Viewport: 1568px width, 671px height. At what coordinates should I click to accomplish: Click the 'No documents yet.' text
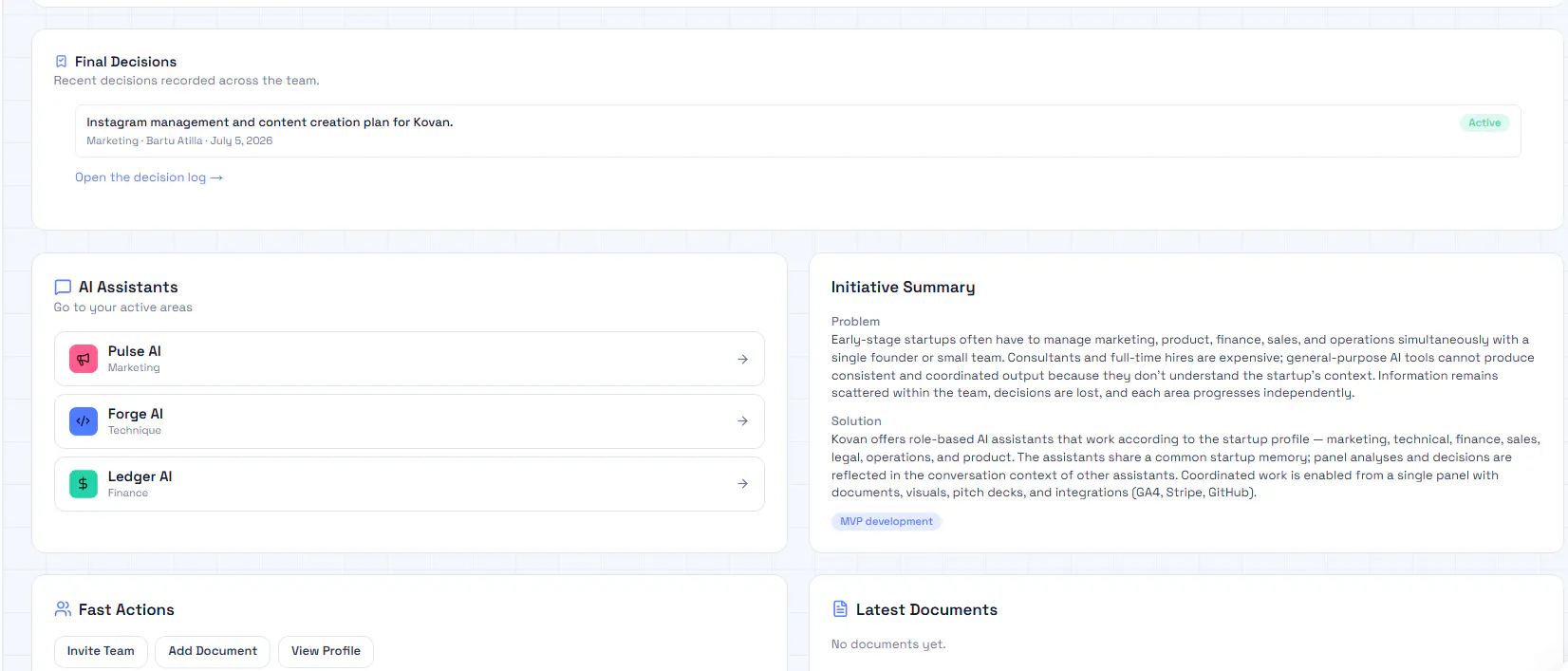(x=888, y=644)
